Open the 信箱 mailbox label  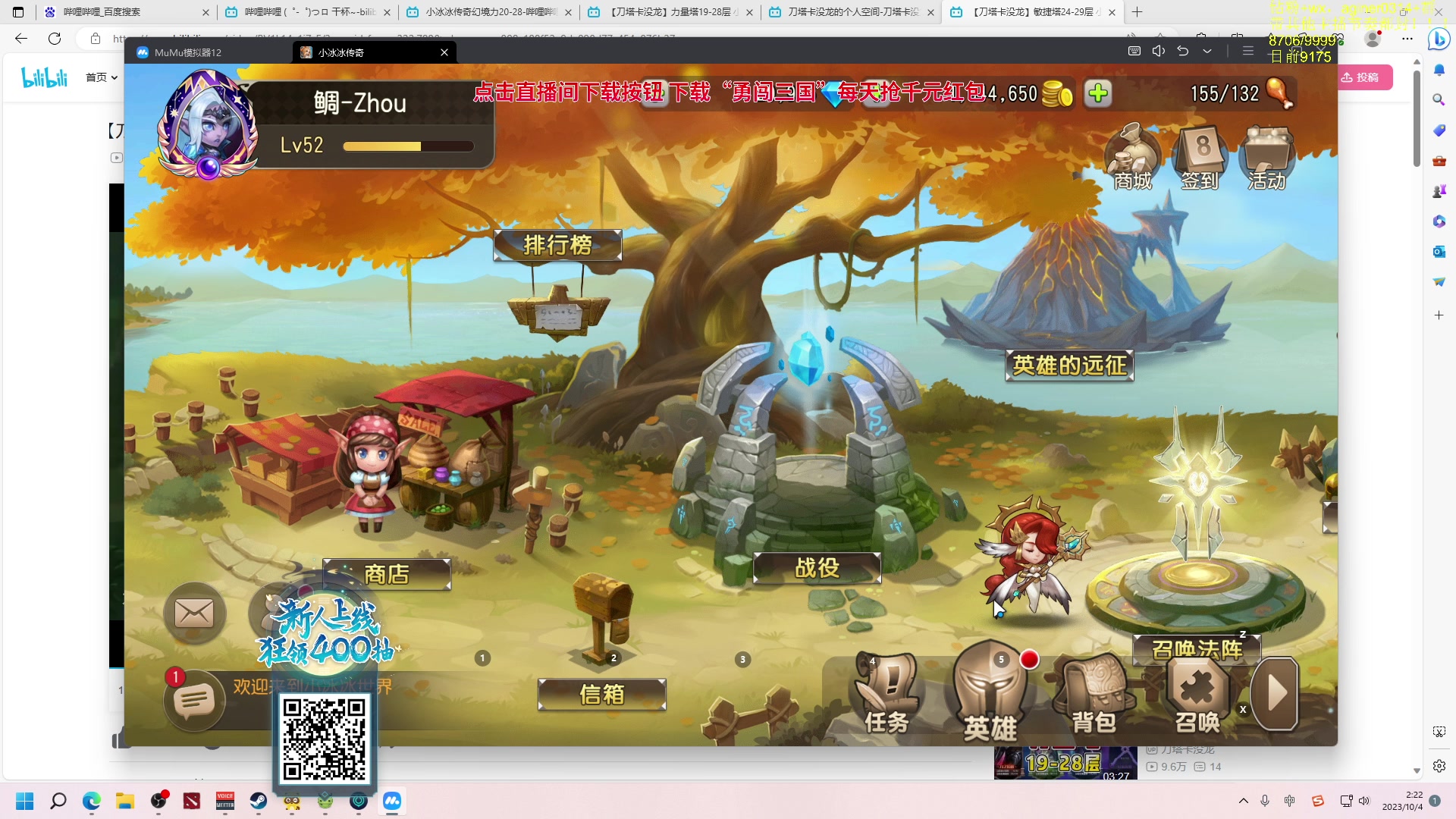pyautogui.click(x=602, y=695)
